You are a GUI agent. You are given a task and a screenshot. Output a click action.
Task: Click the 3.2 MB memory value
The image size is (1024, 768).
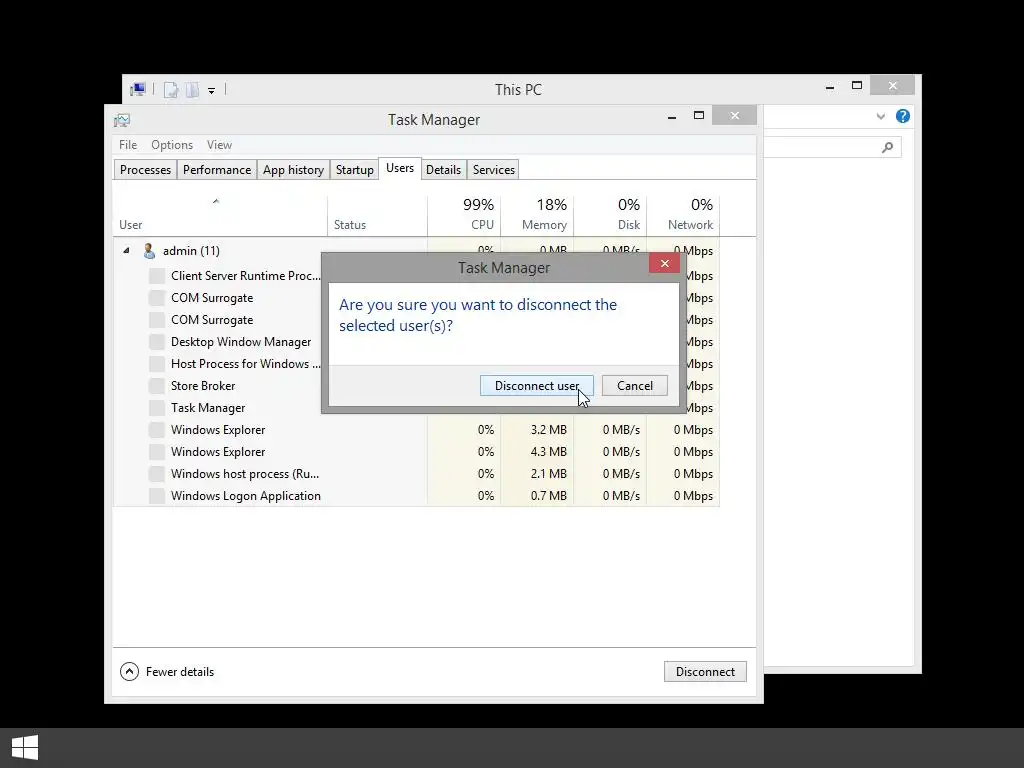pyautogui.click(x=549, y=430)
